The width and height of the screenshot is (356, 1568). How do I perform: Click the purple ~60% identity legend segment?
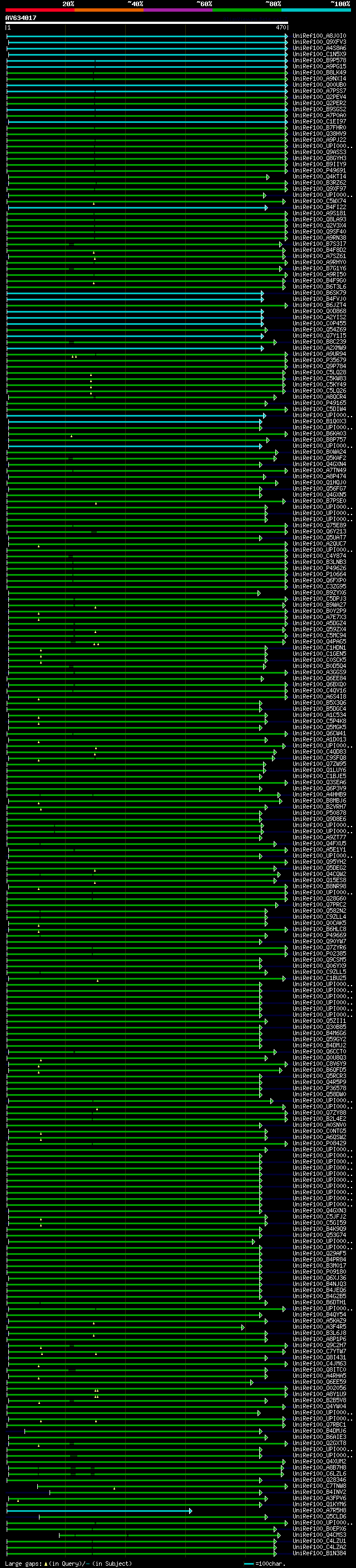179,10
